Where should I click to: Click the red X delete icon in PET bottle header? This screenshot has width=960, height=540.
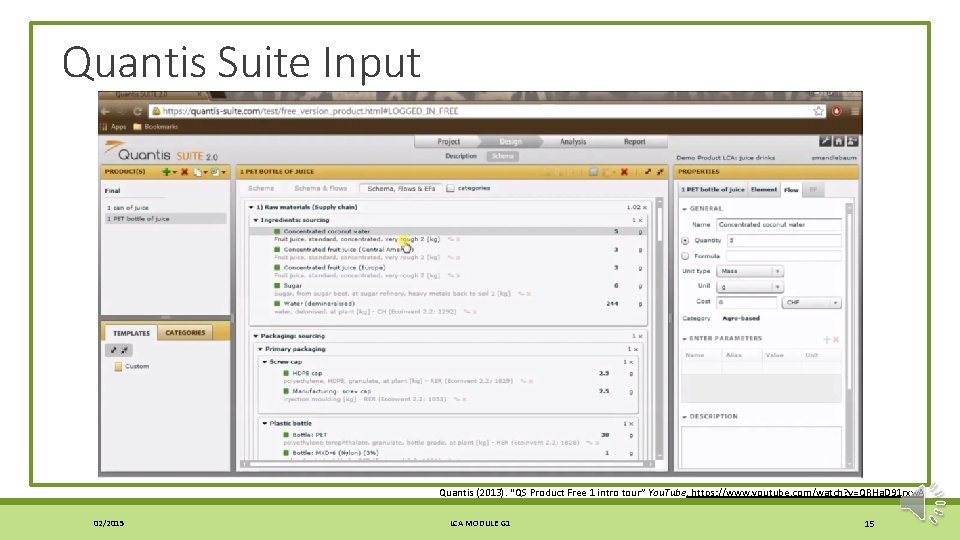[x=624, y=172]
